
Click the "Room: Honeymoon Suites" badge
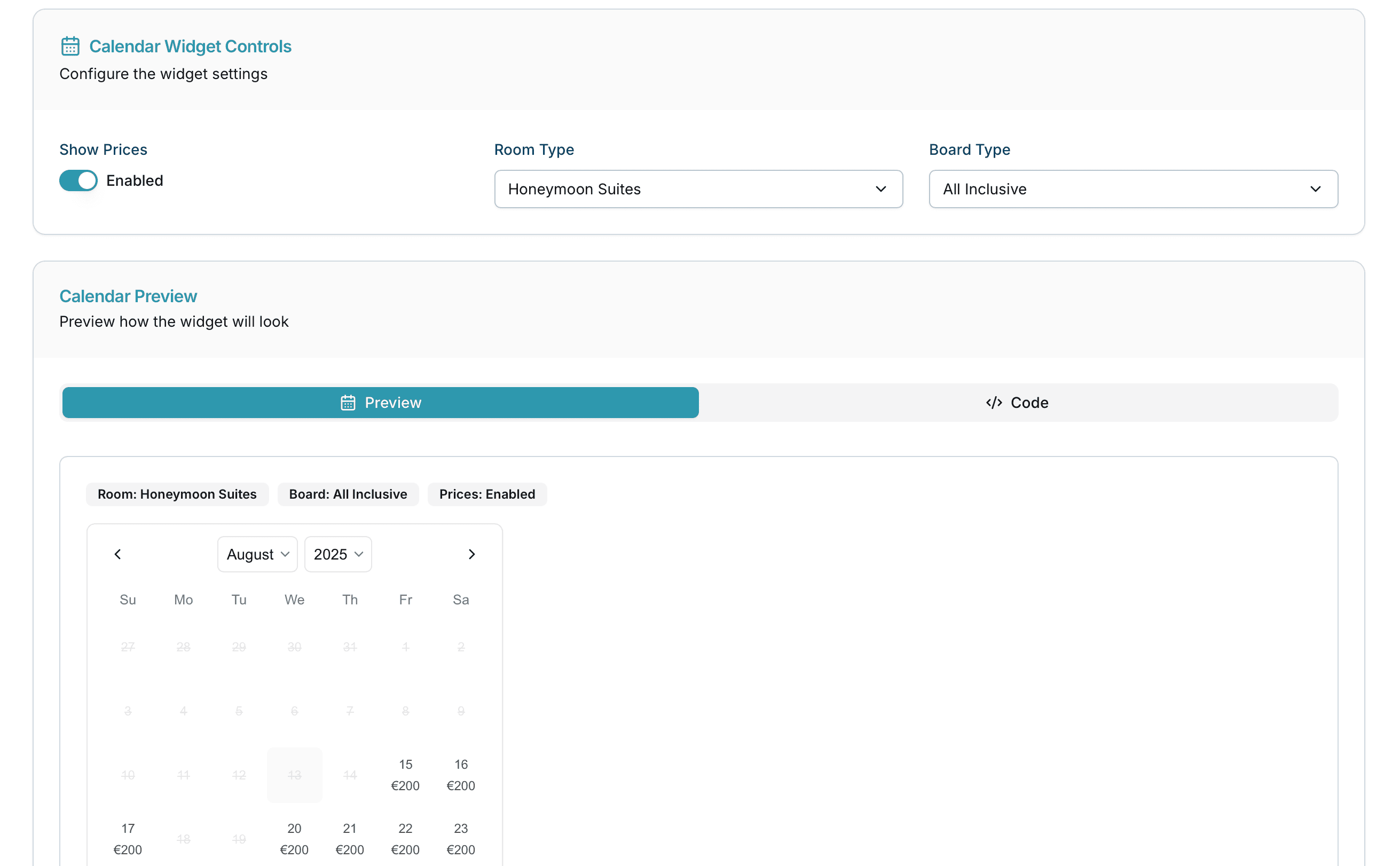(178, 494)
